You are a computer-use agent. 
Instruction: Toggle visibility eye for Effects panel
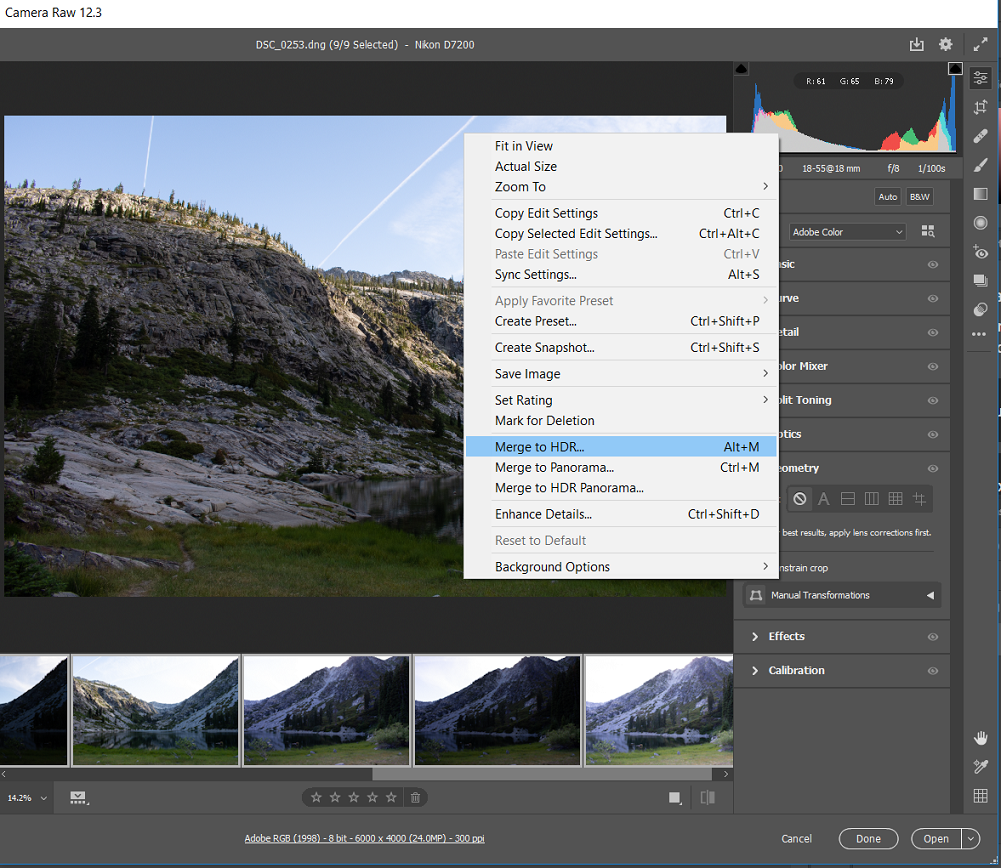[932, 637]
